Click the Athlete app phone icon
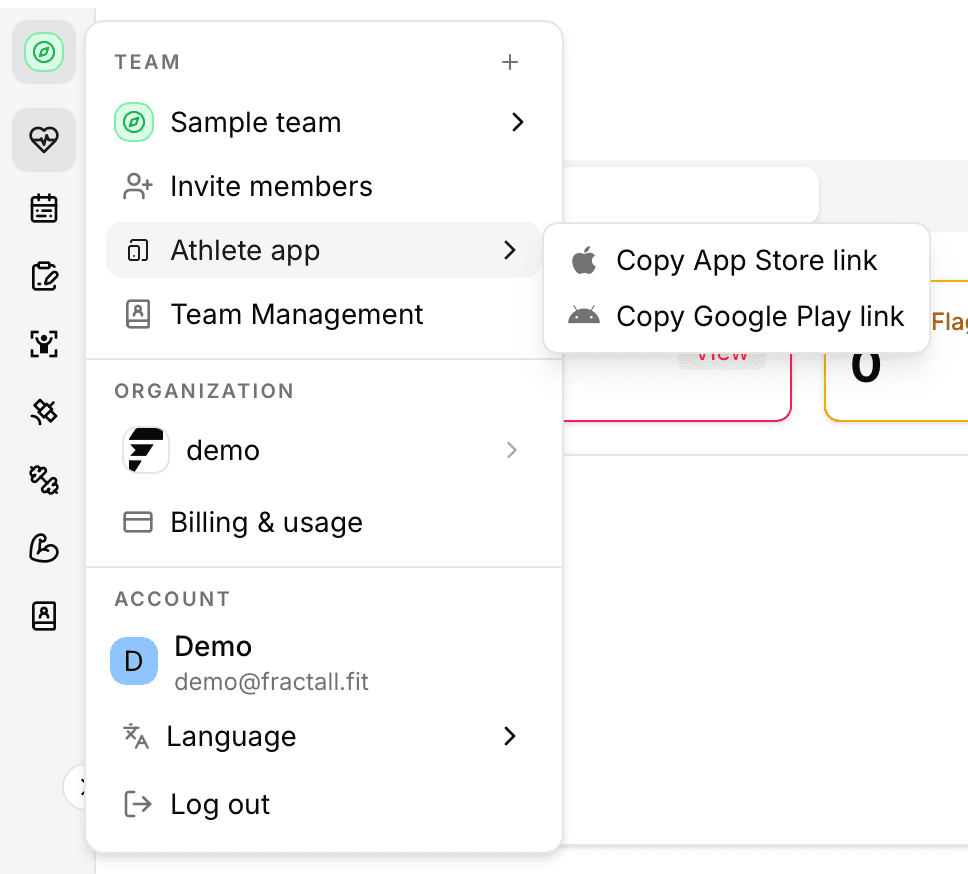The width and height of the screenshot is (968, 874). coord(138,251)
